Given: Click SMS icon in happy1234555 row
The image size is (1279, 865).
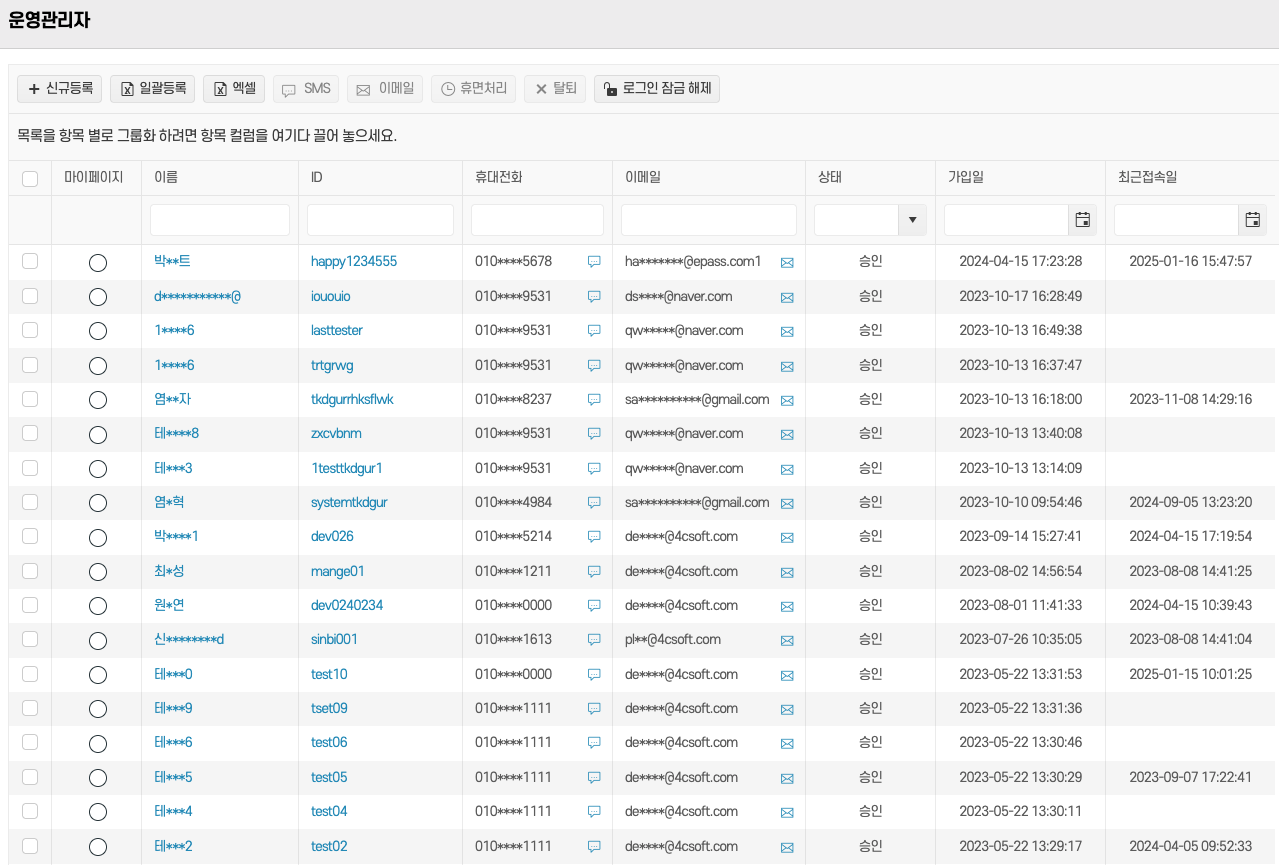Looking at the screenshot, I should pos(594,262).
